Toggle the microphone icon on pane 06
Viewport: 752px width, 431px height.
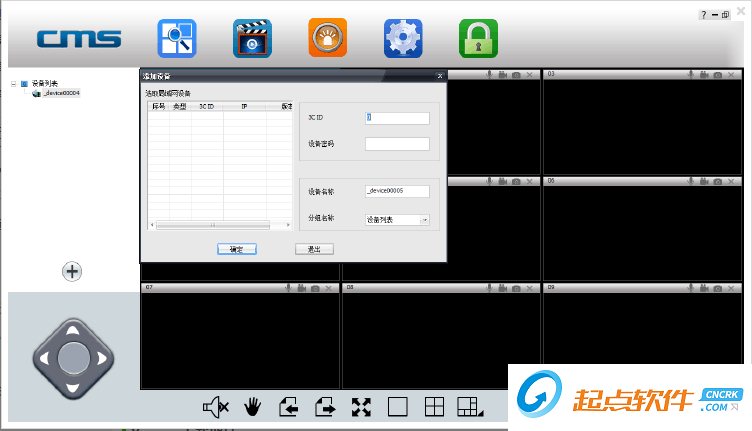pos(691,181)
